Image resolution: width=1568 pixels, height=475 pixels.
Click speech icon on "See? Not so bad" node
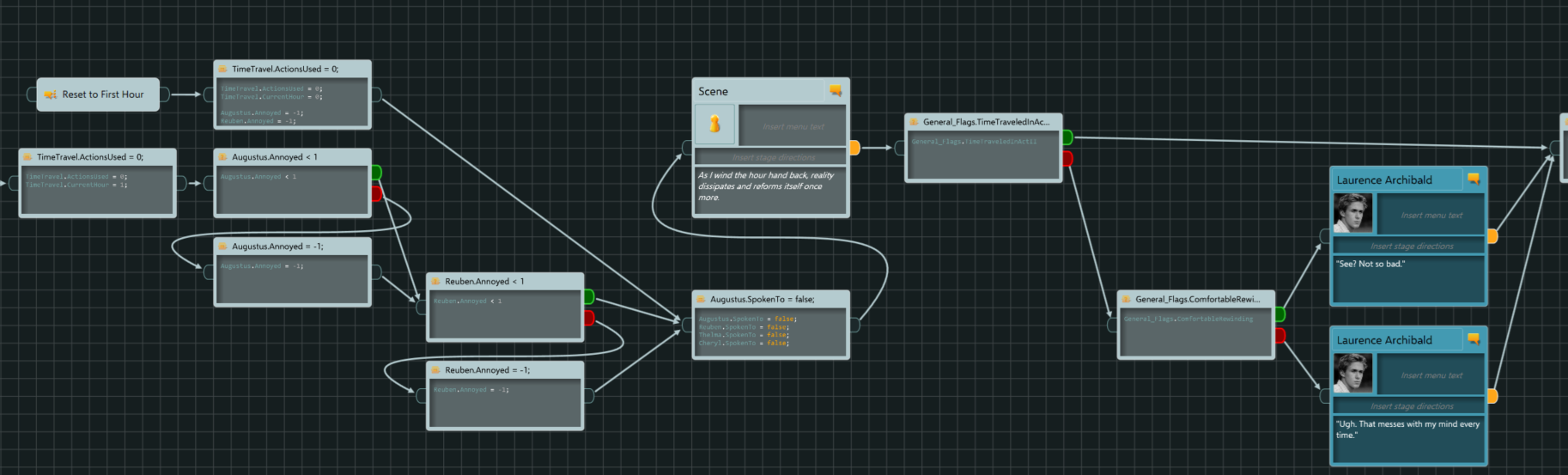[x=1473, y=180]
